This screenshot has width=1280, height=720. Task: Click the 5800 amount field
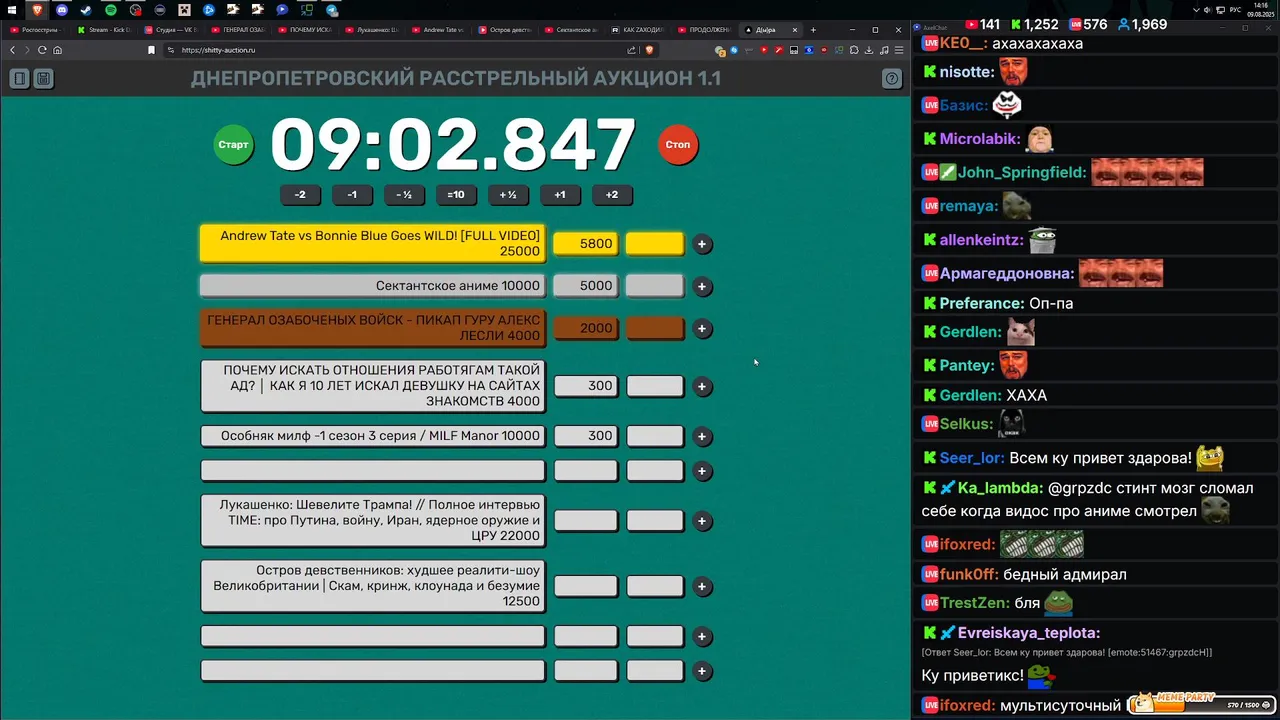(x=585, y=244)
